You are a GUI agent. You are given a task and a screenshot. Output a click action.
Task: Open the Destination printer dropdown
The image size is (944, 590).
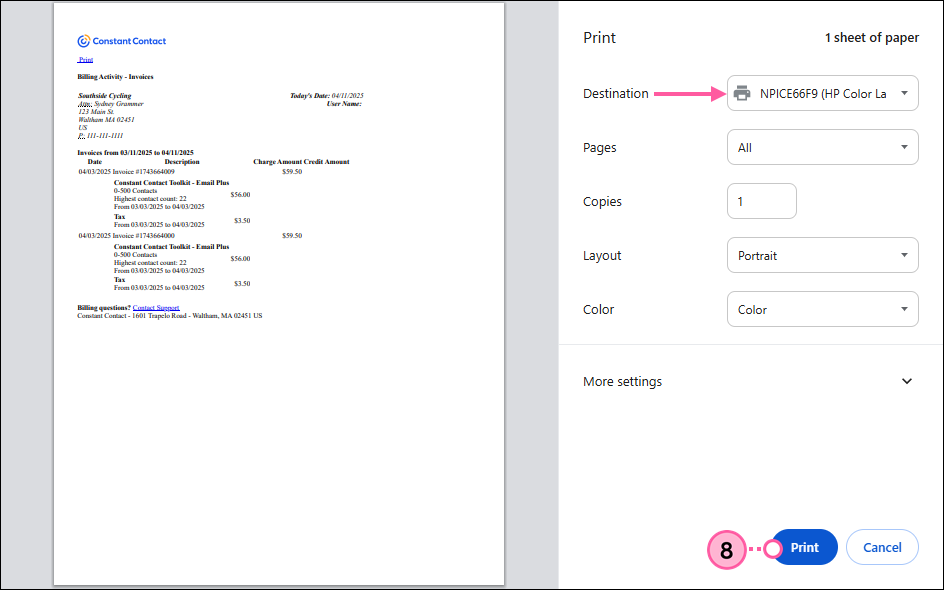coord(822,93)
